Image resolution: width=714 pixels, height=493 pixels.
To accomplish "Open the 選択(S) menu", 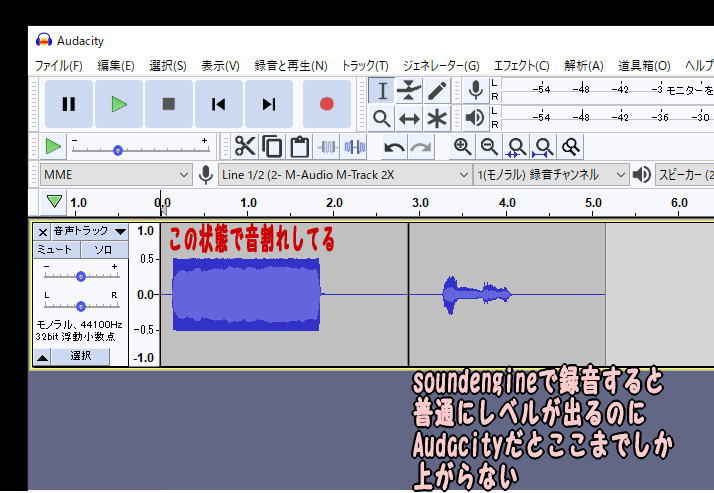I will [168, 66].
